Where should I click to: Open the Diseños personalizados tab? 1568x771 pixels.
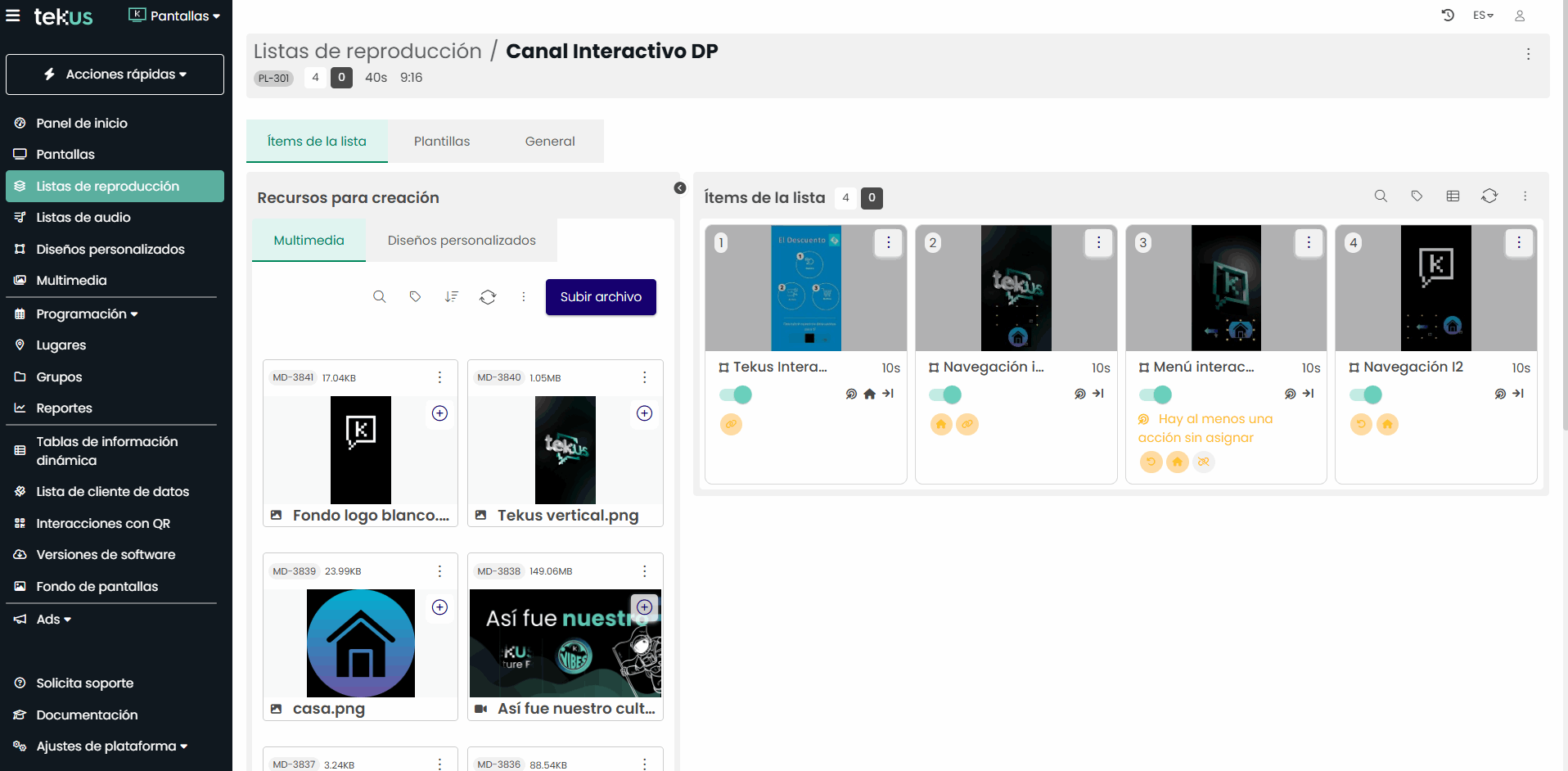coord(462,240)
